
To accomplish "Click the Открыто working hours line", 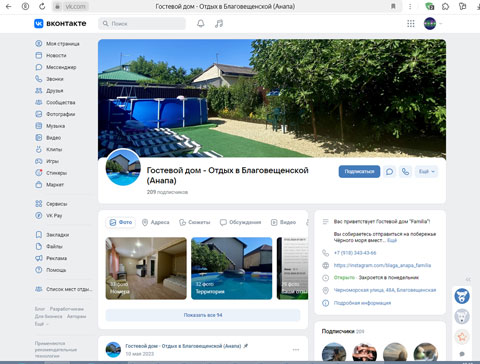I will click(376, 277).
